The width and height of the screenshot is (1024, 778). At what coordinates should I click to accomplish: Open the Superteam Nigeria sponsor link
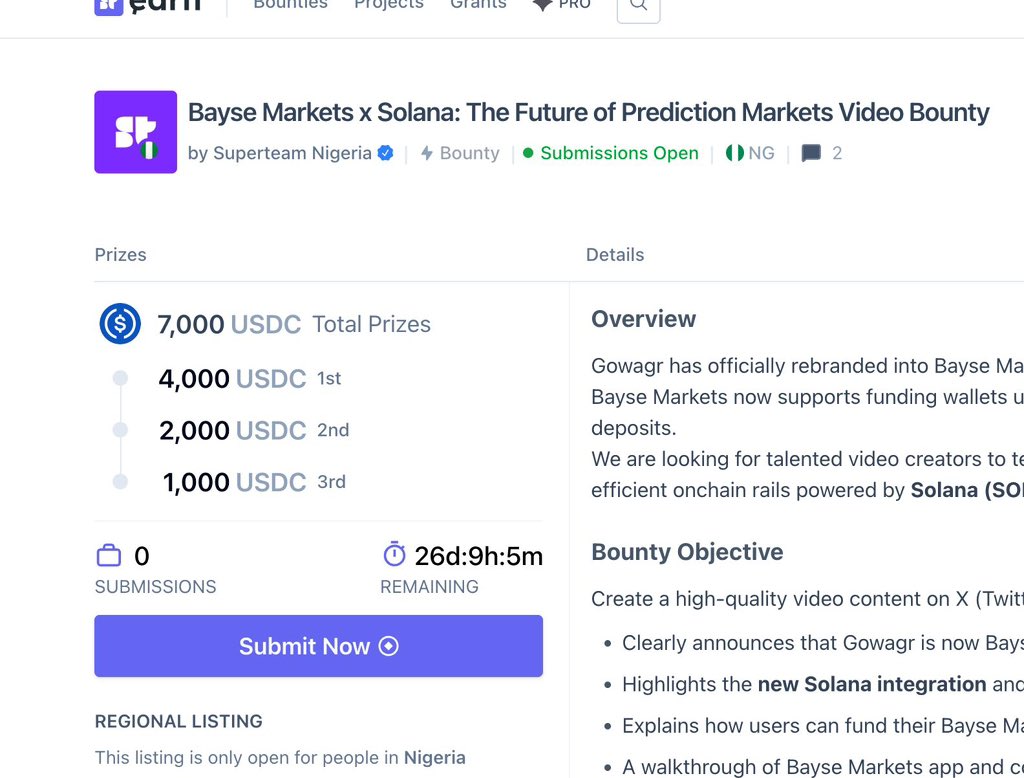pyautogui.click(x=280, y=153)
